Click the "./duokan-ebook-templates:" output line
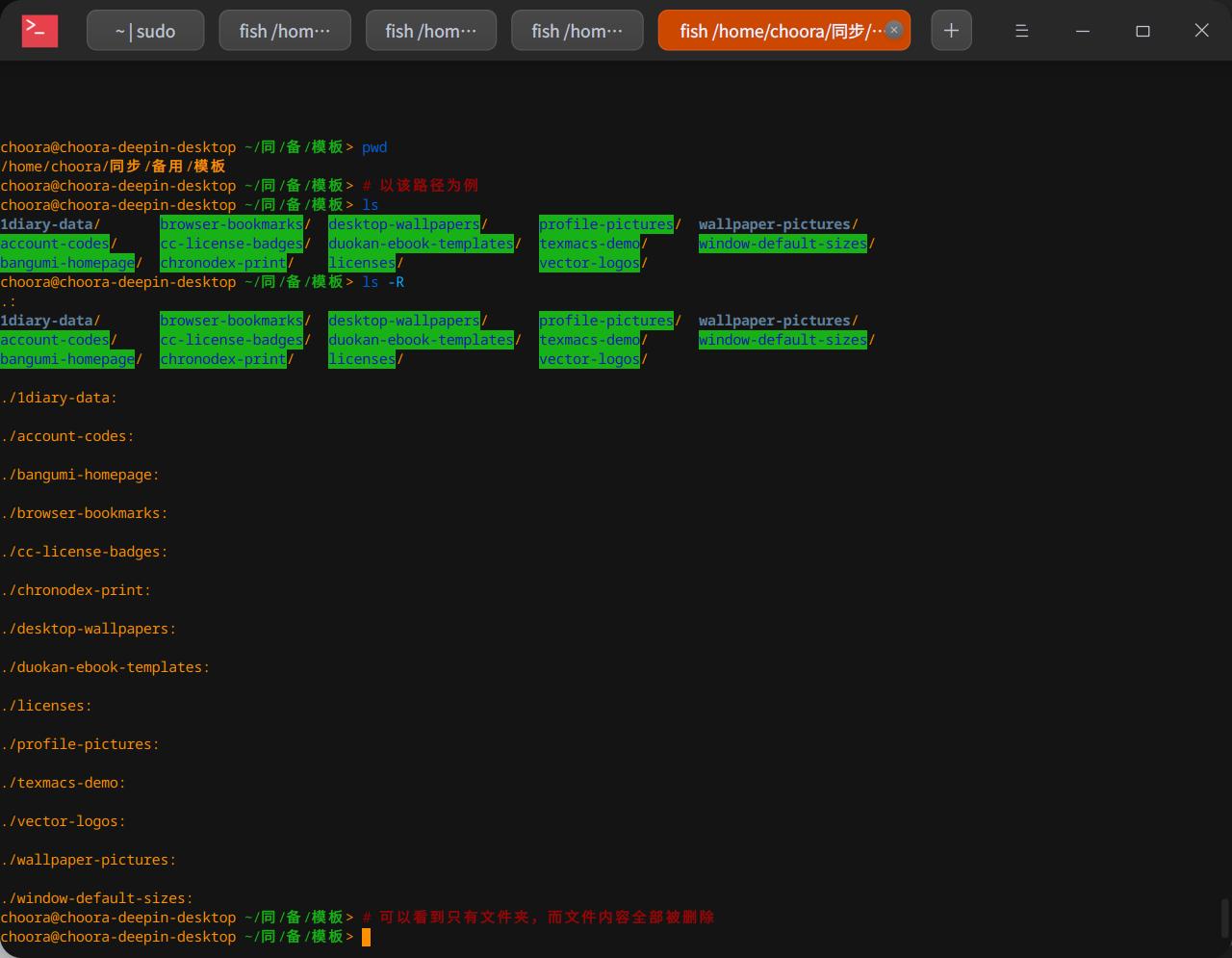 coord(105,667)
